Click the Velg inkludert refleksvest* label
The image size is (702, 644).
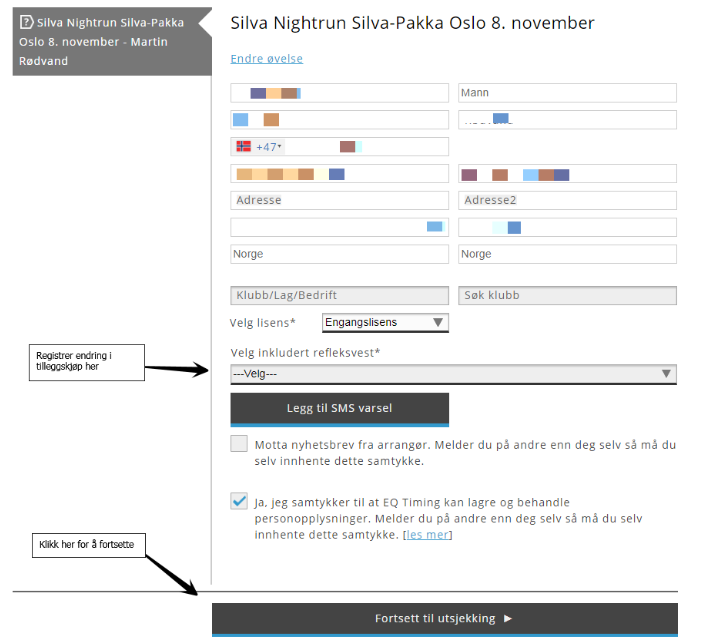pos(305,353)
